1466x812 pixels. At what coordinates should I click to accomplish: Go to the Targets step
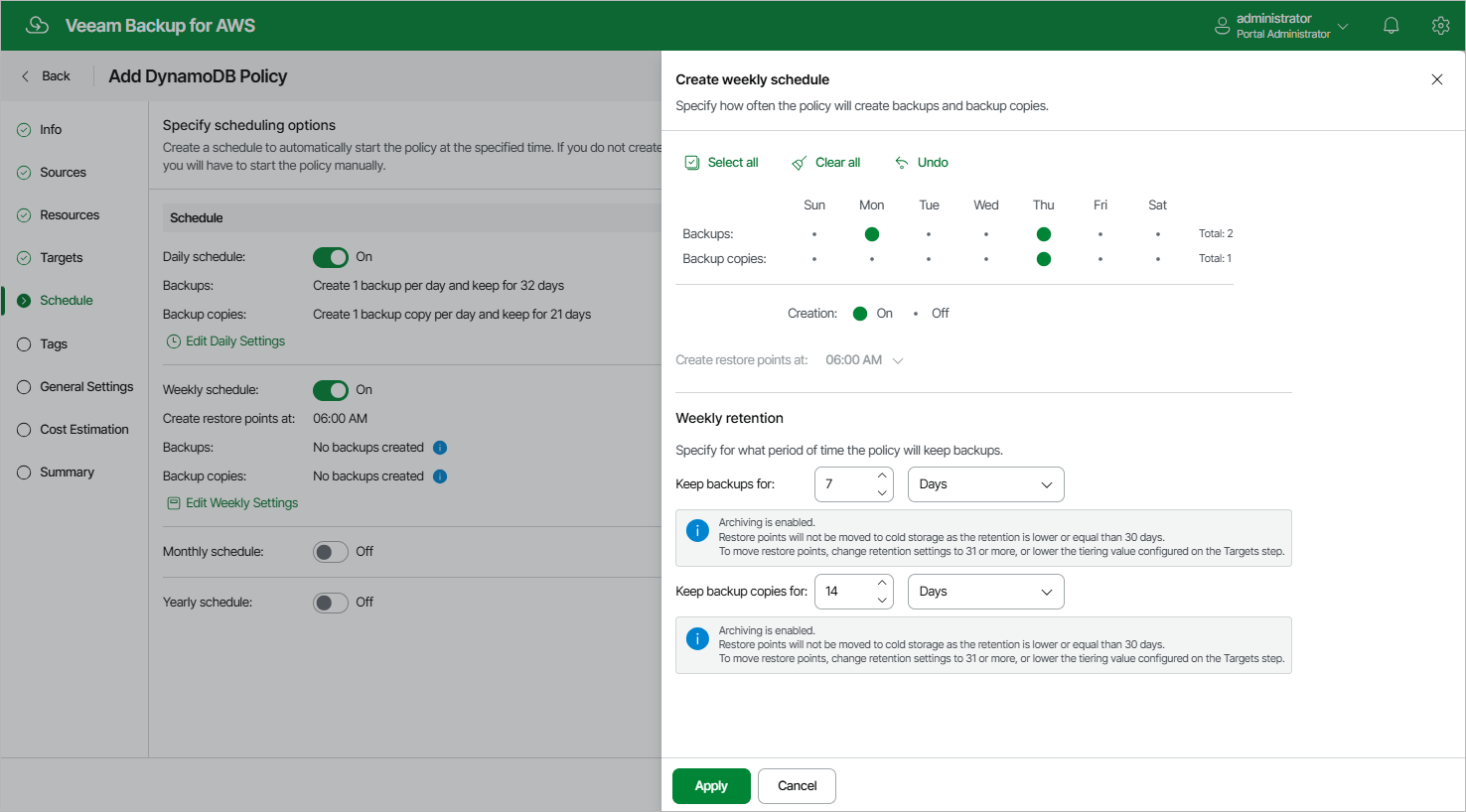coord(62,258)
